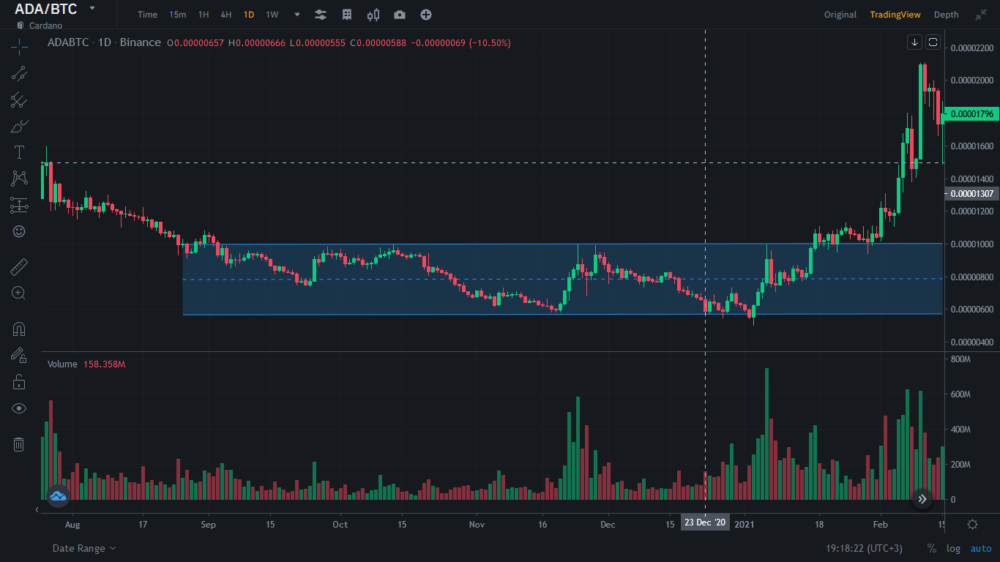Take a chart snapshot with camera icon
The height and width of the screenshot is (562, 1000).
click(400, 15)
